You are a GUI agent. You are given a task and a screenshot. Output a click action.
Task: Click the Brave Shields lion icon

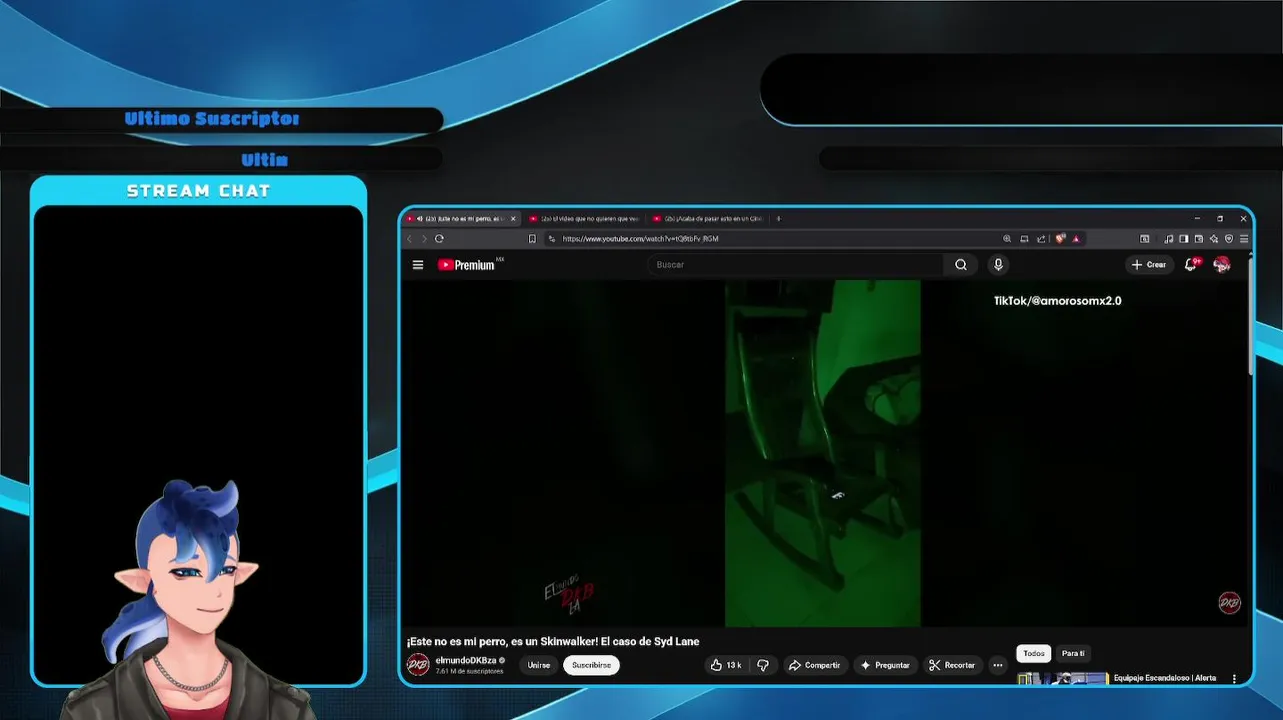pyautogui.click(x=1060, y=239)
